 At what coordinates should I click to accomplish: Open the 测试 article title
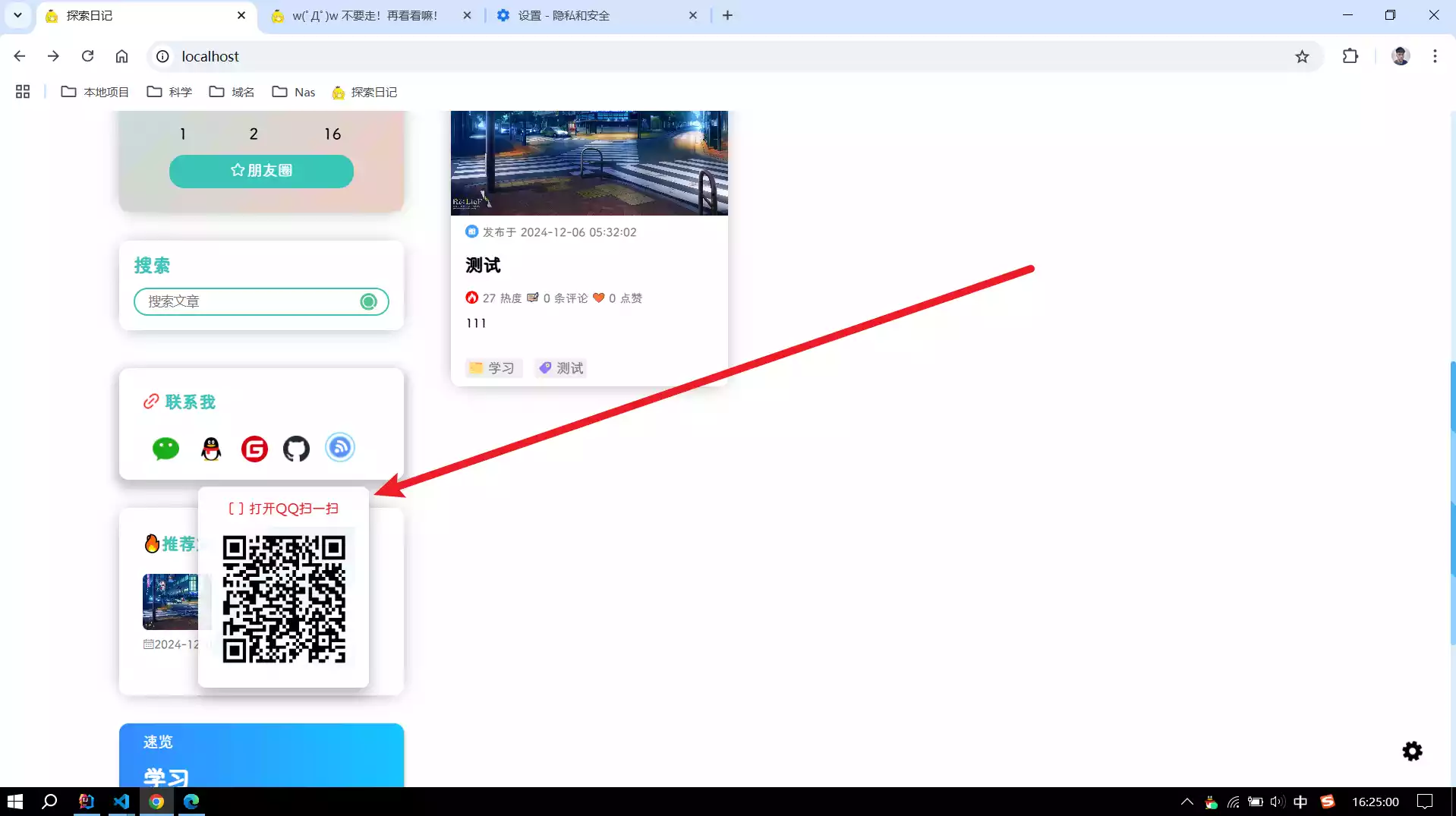483,266
